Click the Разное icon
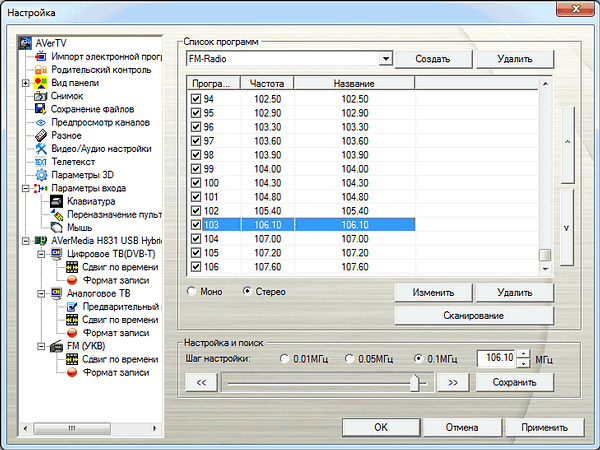The height and width of the screenshot is (450, 600). pos(41,135)
